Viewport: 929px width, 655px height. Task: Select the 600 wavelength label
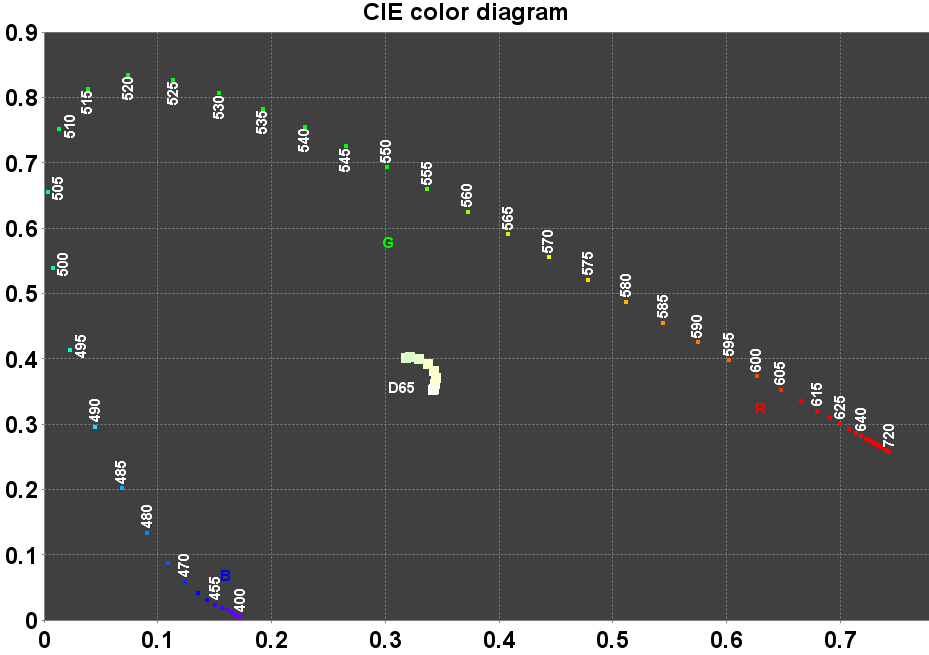click(756, 361)
